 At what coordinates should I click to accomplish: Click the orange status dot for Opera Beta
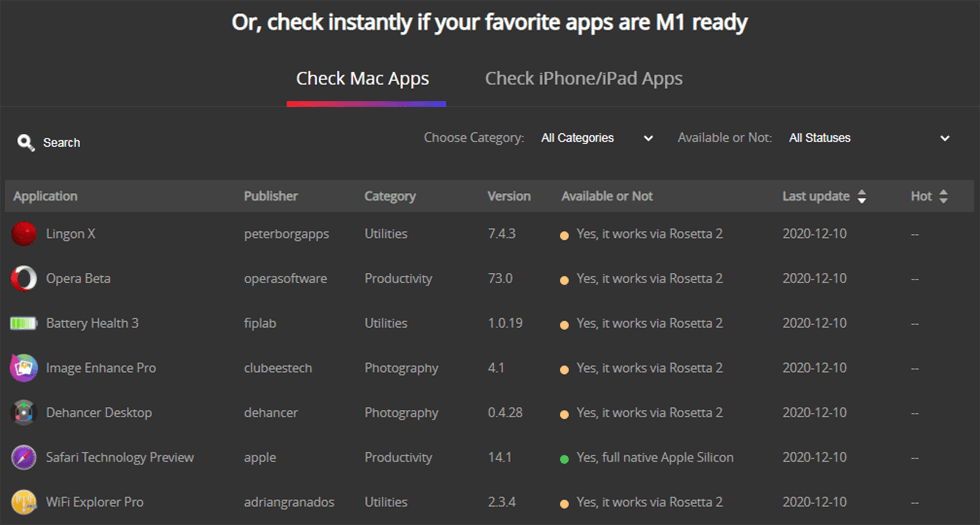coord(564,281)
